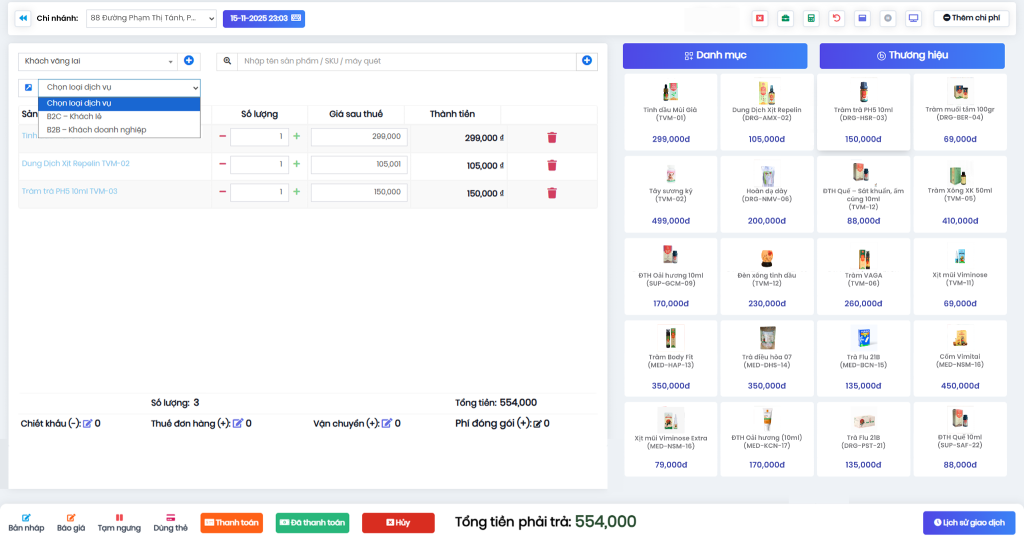The image size is (1024, 546).
Task: Click Dùng thẻ card button
Action: pos(170,522)
